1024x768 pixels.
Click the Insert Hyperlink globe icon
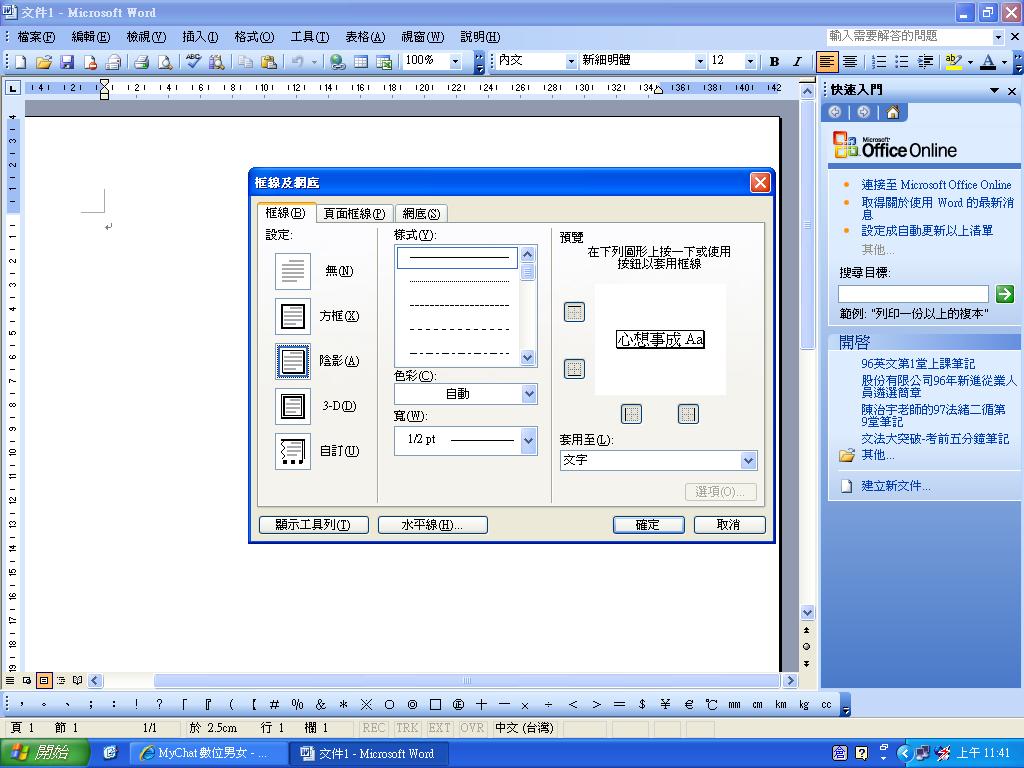pos(337,61)
